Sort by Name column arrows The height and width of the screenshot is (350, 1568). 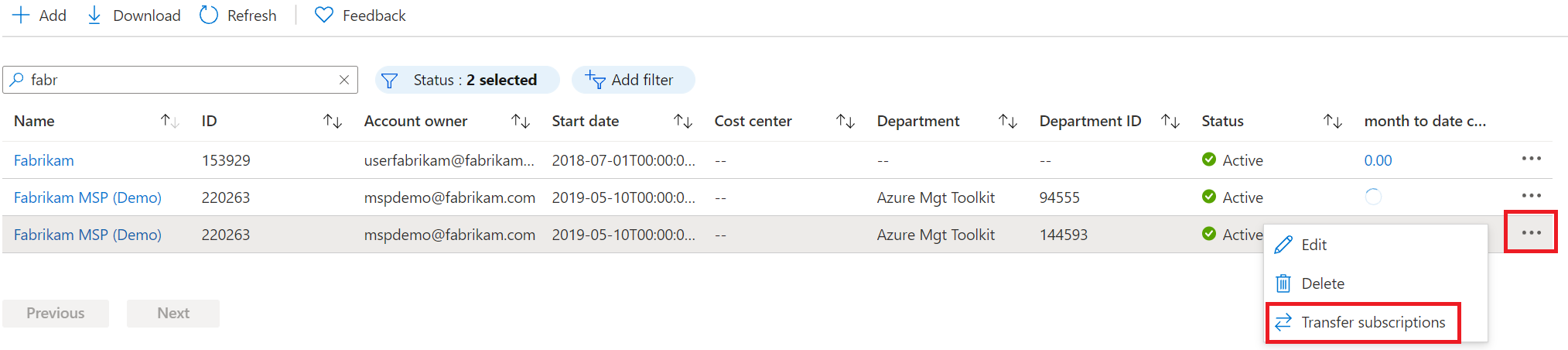pyautogui.click(x=169, y=121)
